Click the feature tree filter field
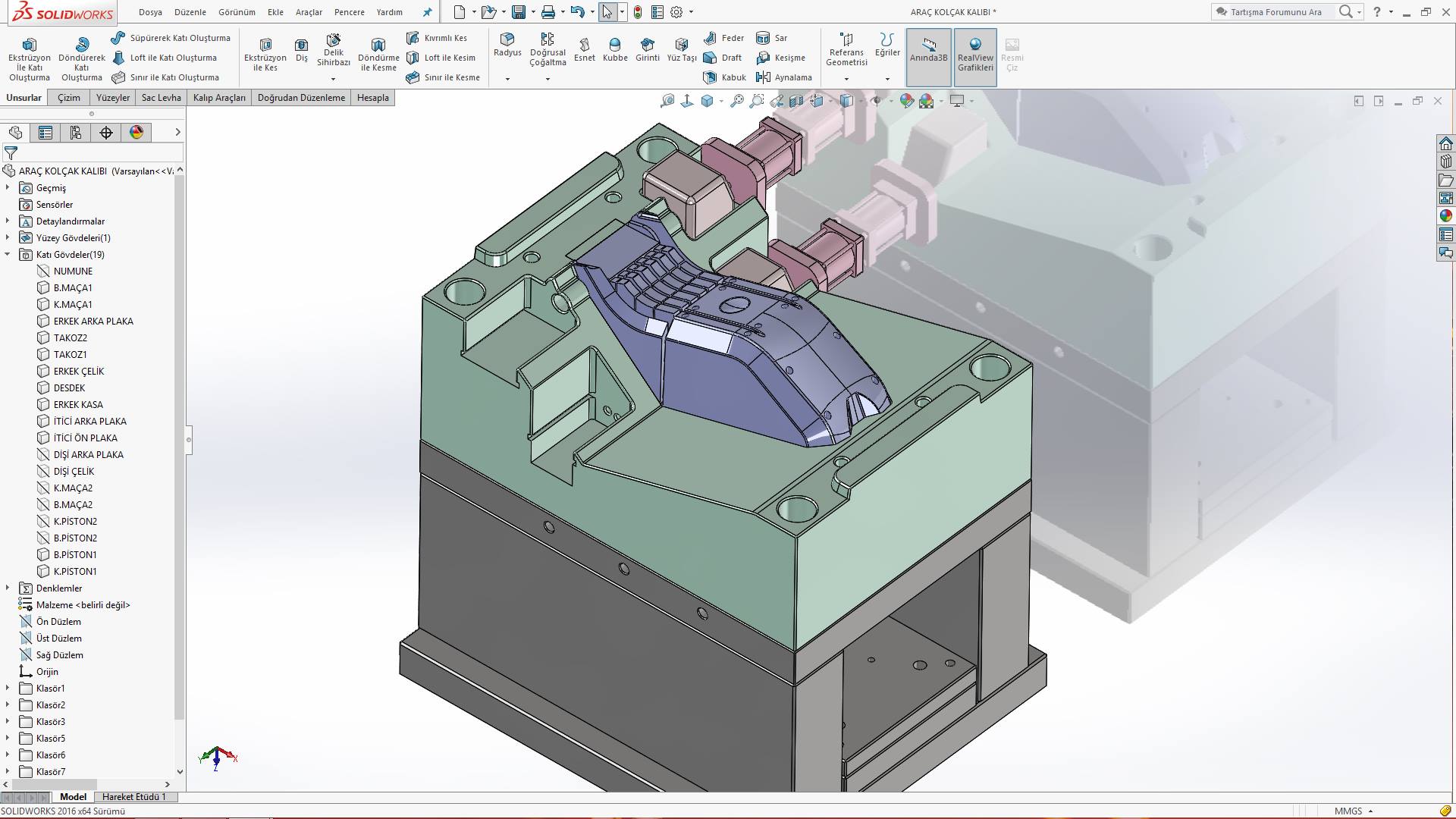The width and height of the screenshot is (1456, 819). (93, 153)
